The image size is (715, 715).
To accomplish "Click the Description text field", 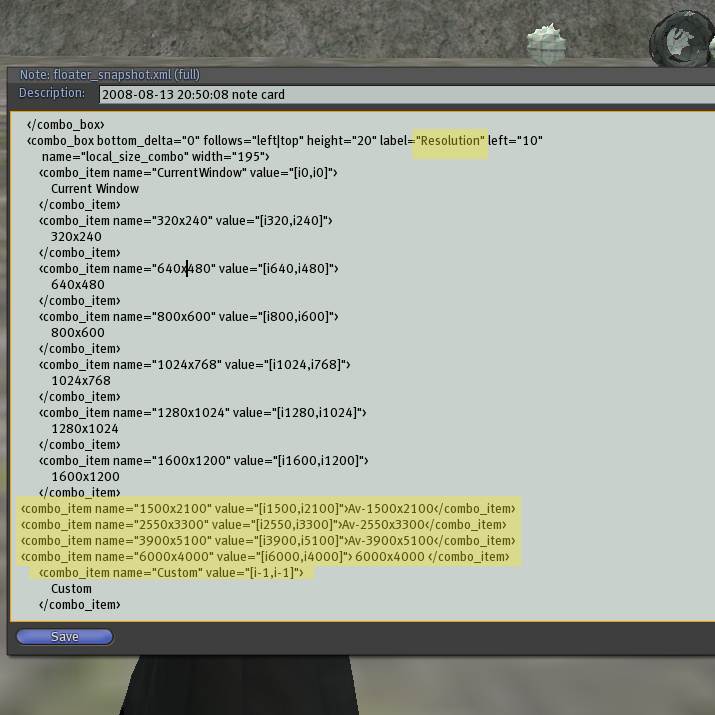I will click(400, 95).
